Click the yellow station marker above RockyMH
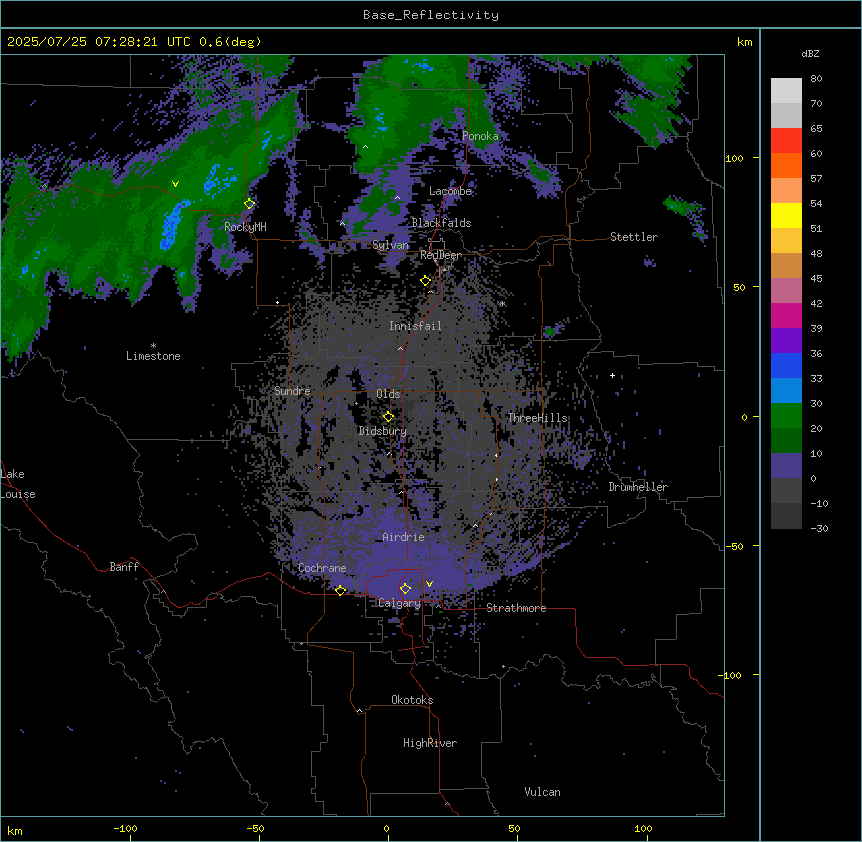The height and width of the screenshot is (842, 862). pos(249,204)
